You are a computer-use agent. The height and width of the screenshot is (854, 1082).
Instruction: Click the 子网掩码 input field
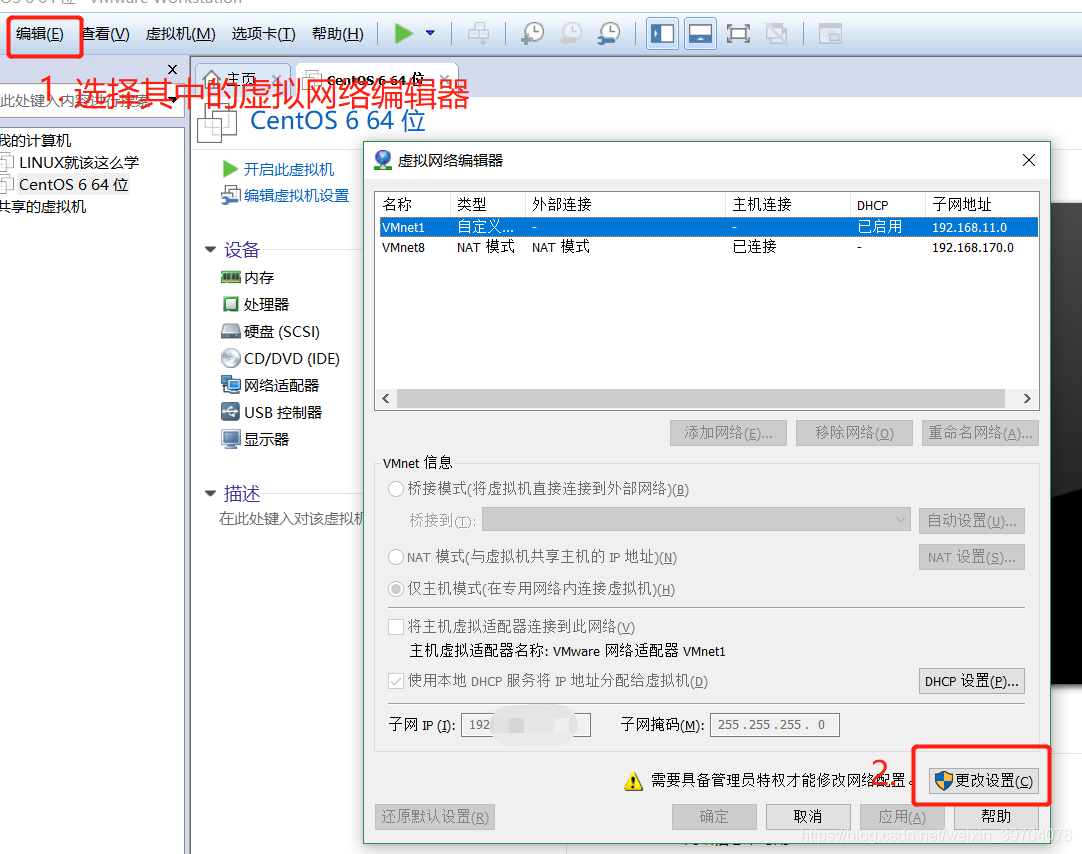coord(774,725)
